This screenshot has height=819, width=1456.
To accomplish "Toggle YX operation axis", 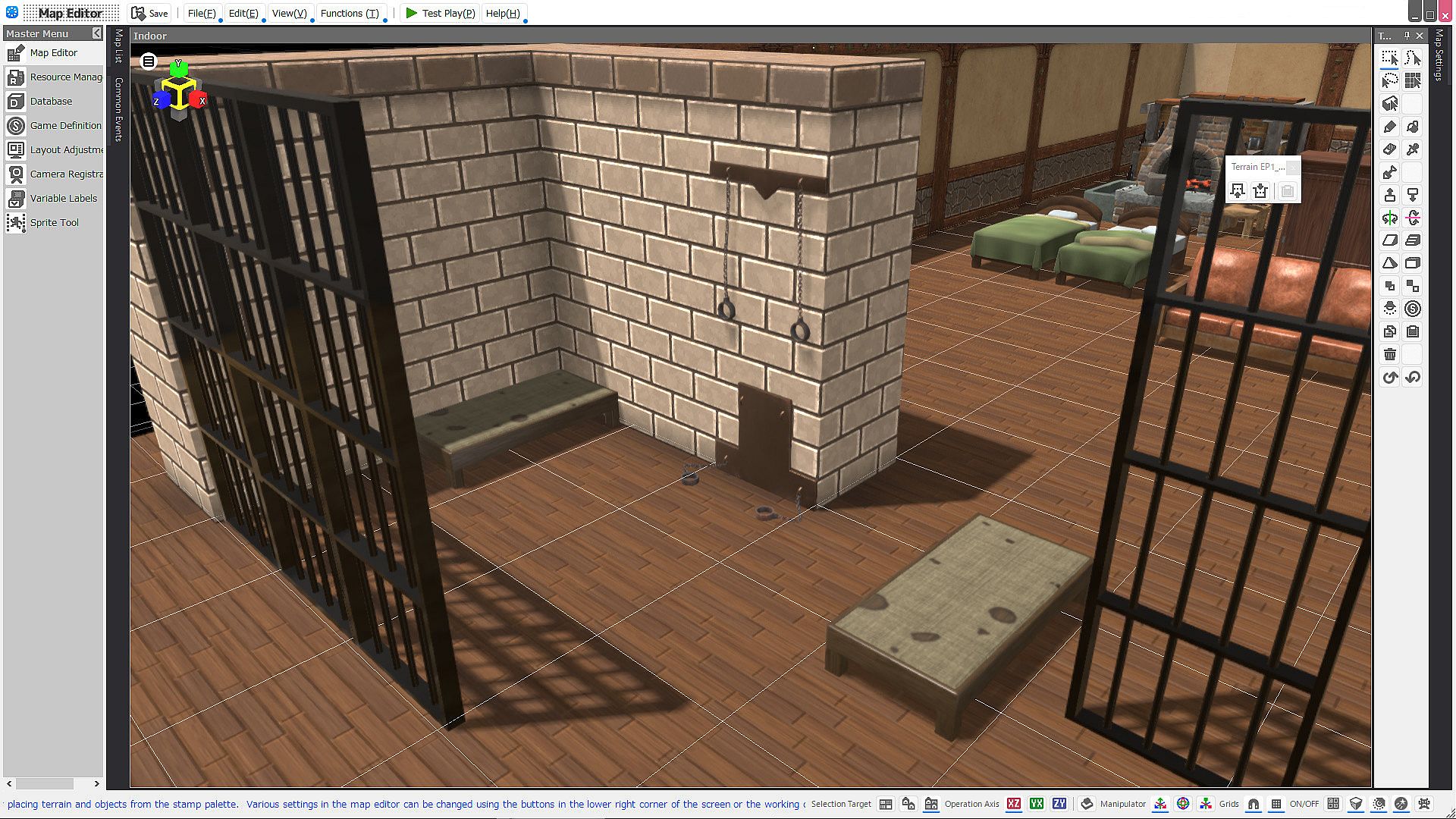I will pos(1037,804).
